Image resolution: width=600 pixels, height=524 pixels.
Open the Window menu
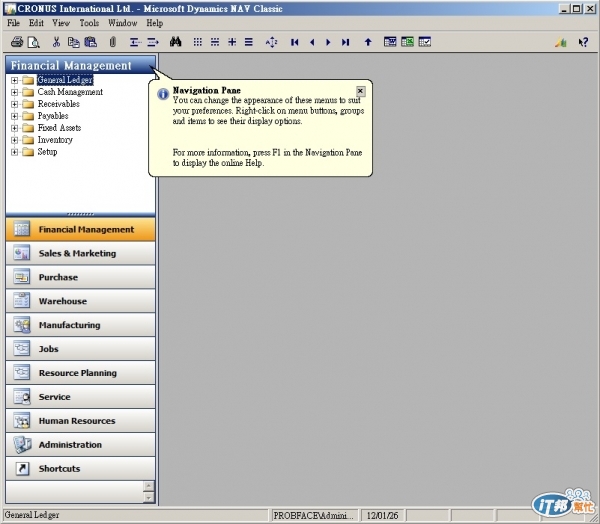(122, 23)
